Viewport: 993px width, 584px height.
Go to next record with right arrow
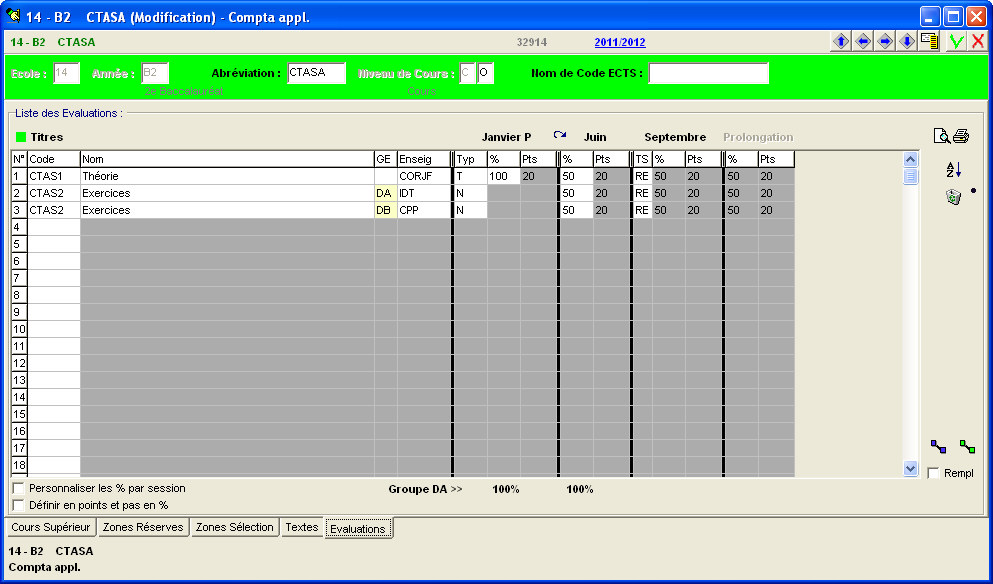point(885,42)
